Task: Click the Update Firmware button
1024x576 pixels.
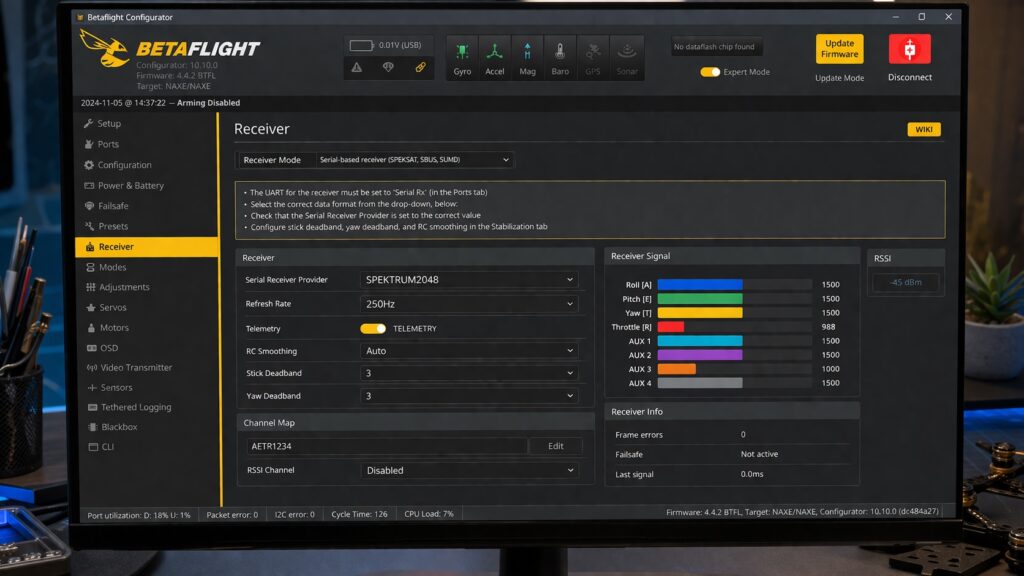Action: [x=839, y=49]
